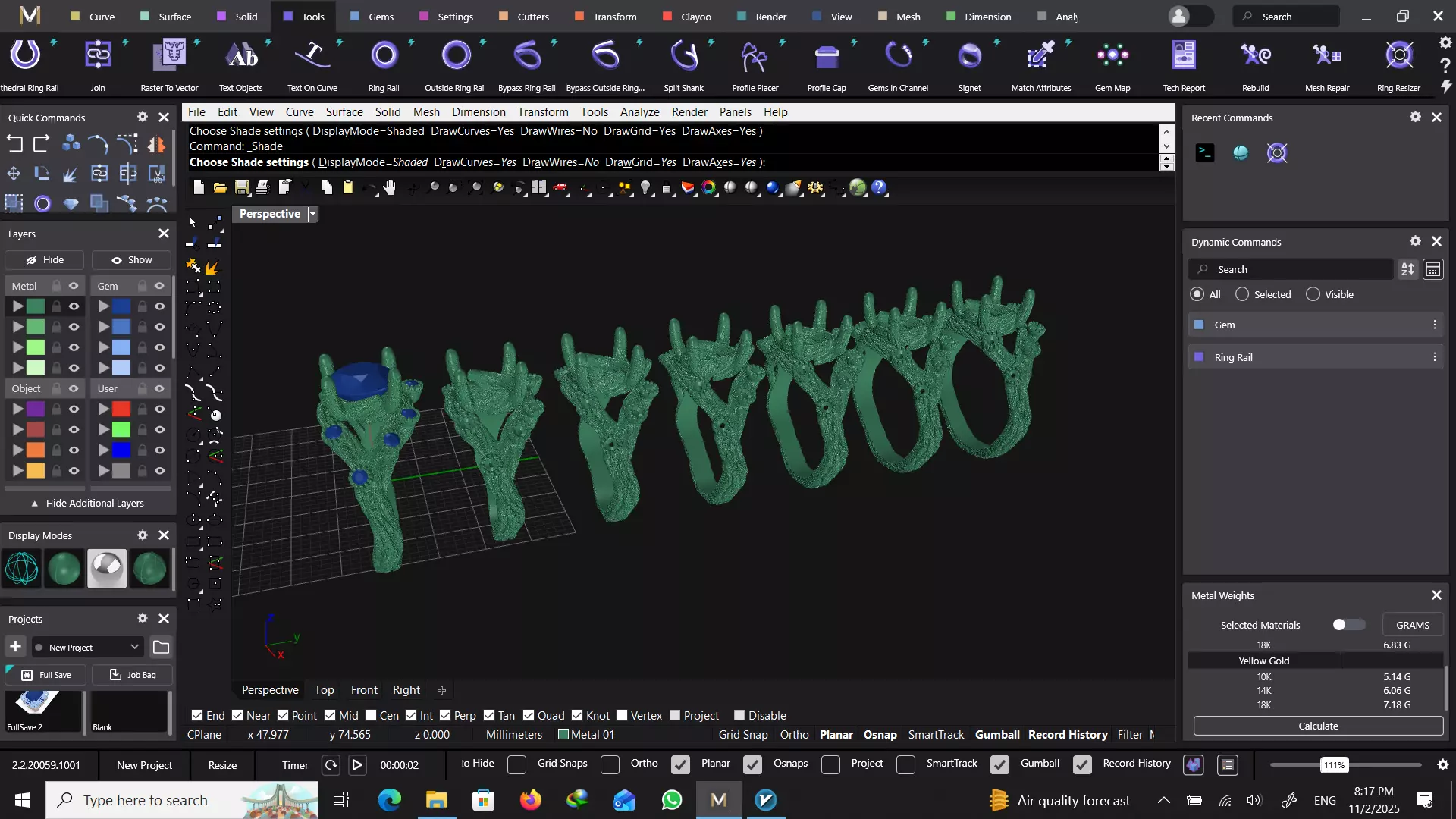Enable the Vertex osnap checkbox
1456x819 pixels.
[x=622, y=715]
